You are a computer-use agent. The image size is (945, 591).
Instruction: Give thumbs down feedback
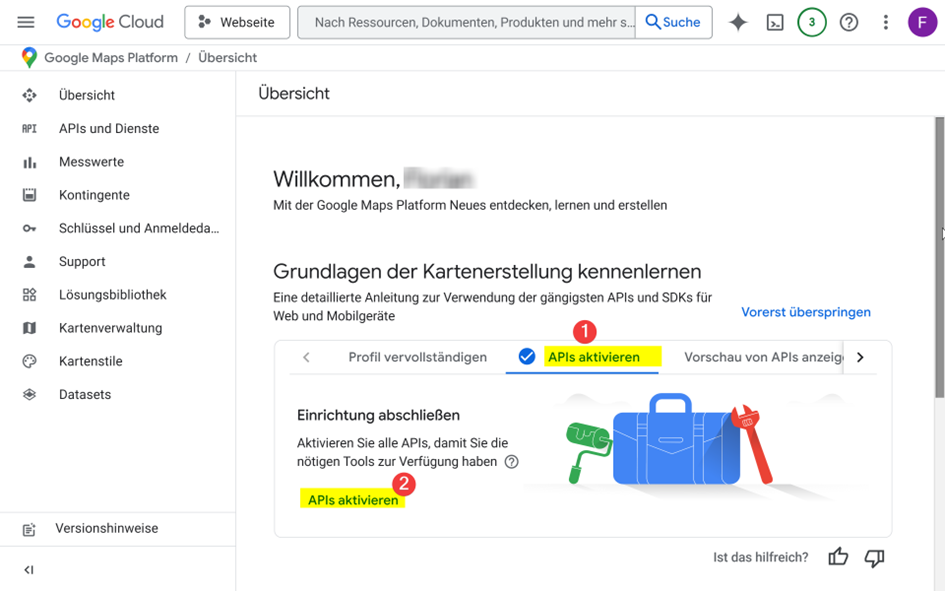coord(874,558)
